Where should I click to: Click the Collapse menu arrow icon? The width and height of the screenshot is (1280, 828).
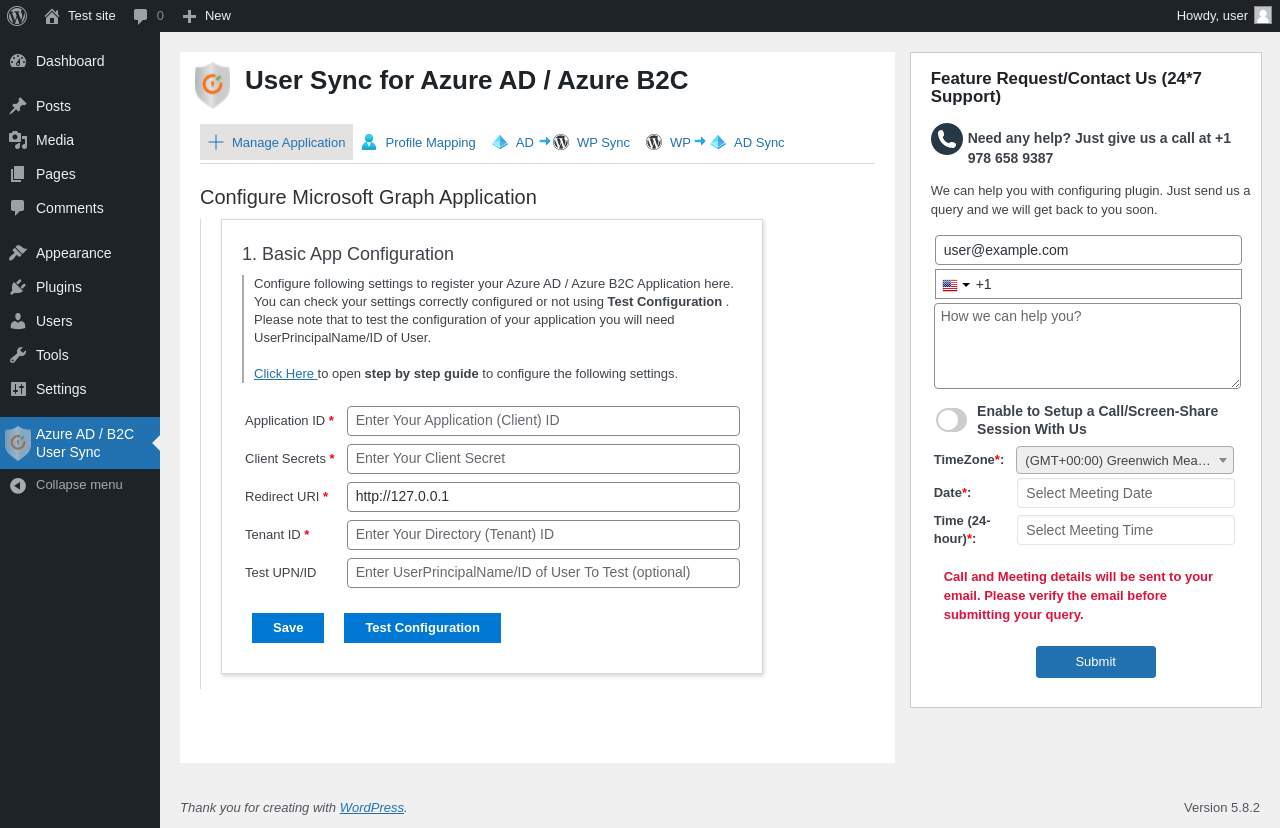18,485
